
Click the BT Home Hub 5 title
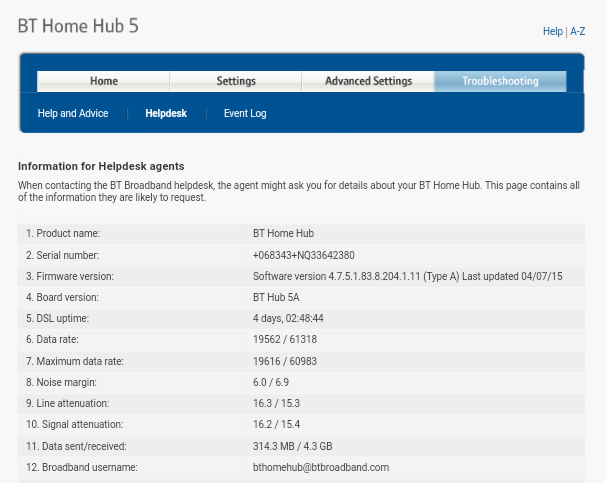pyautogui.click(x=78, y=26)
